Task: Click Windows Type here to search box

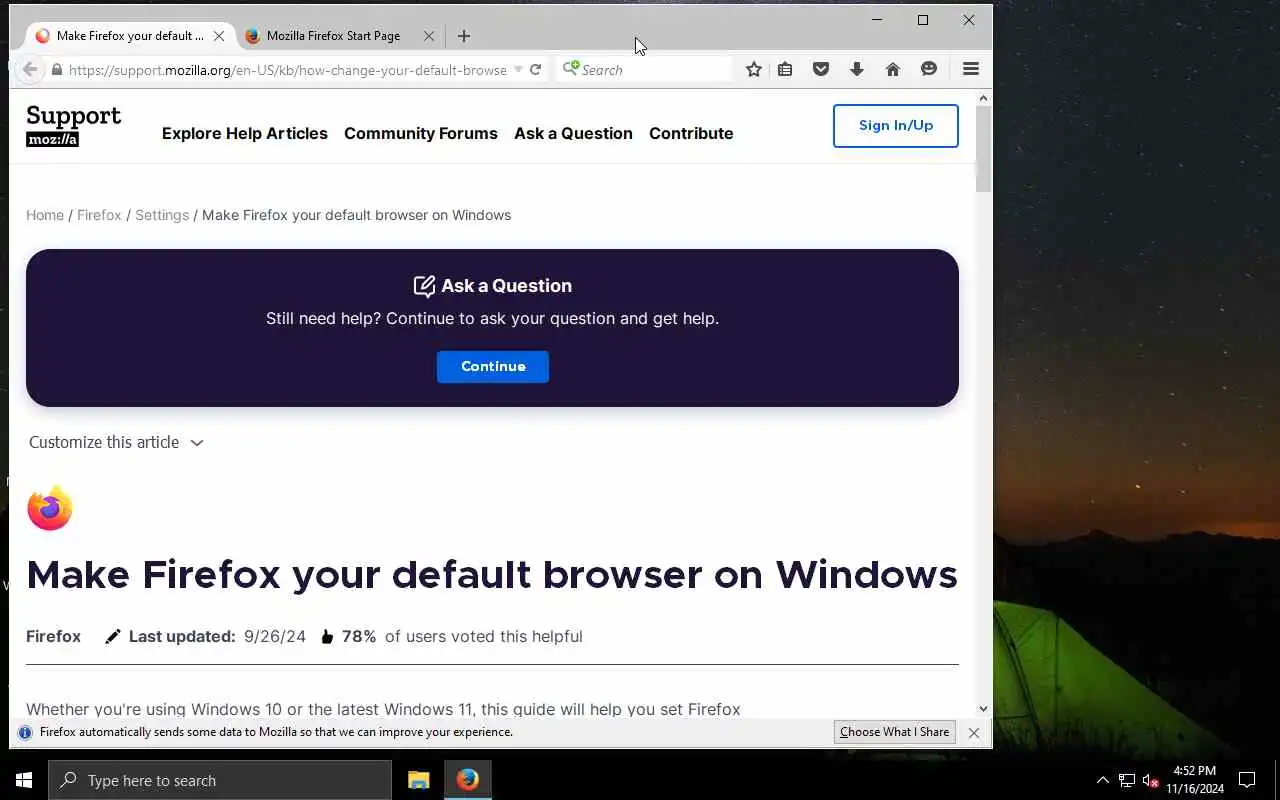Action: tap(220, 780)
